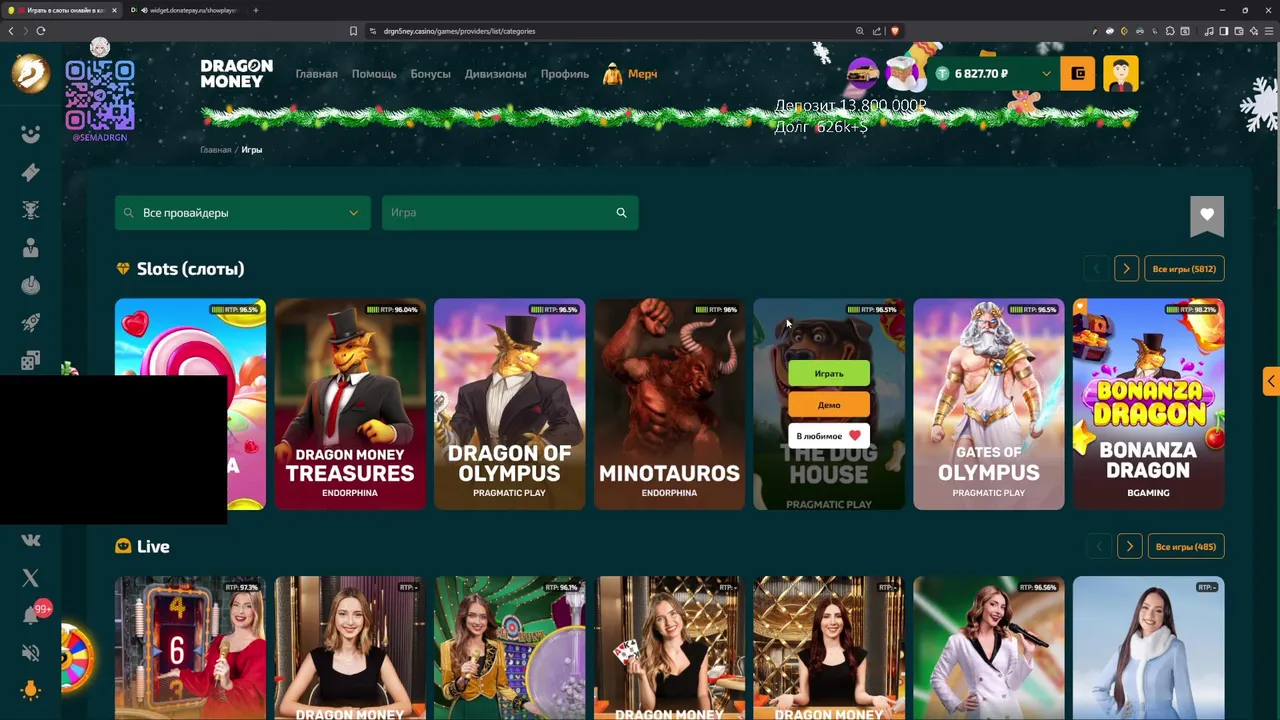Open the user profile avatar

(x=1121, y=73)
